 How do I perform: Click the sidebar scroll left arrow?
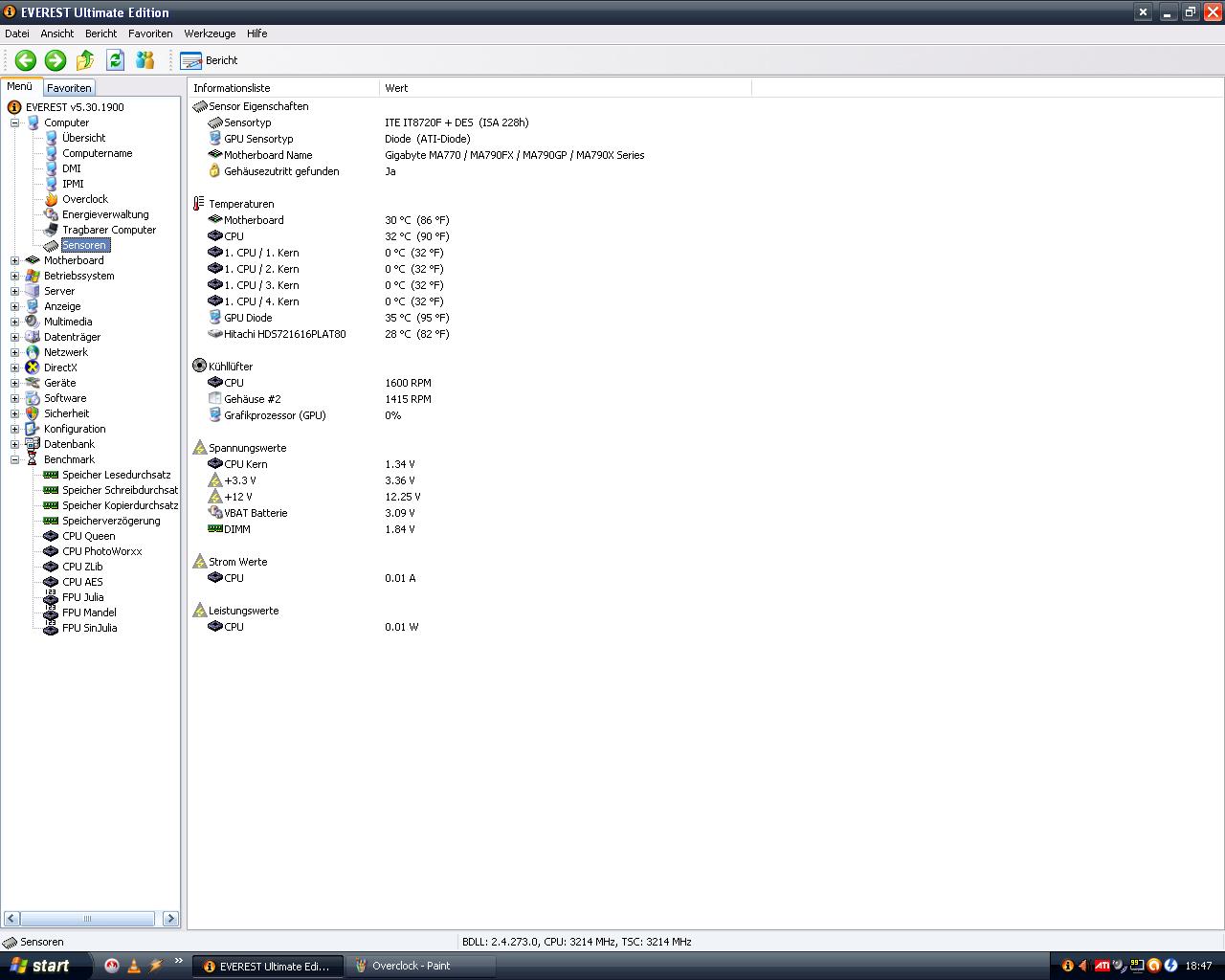click(x=11, y=919)
